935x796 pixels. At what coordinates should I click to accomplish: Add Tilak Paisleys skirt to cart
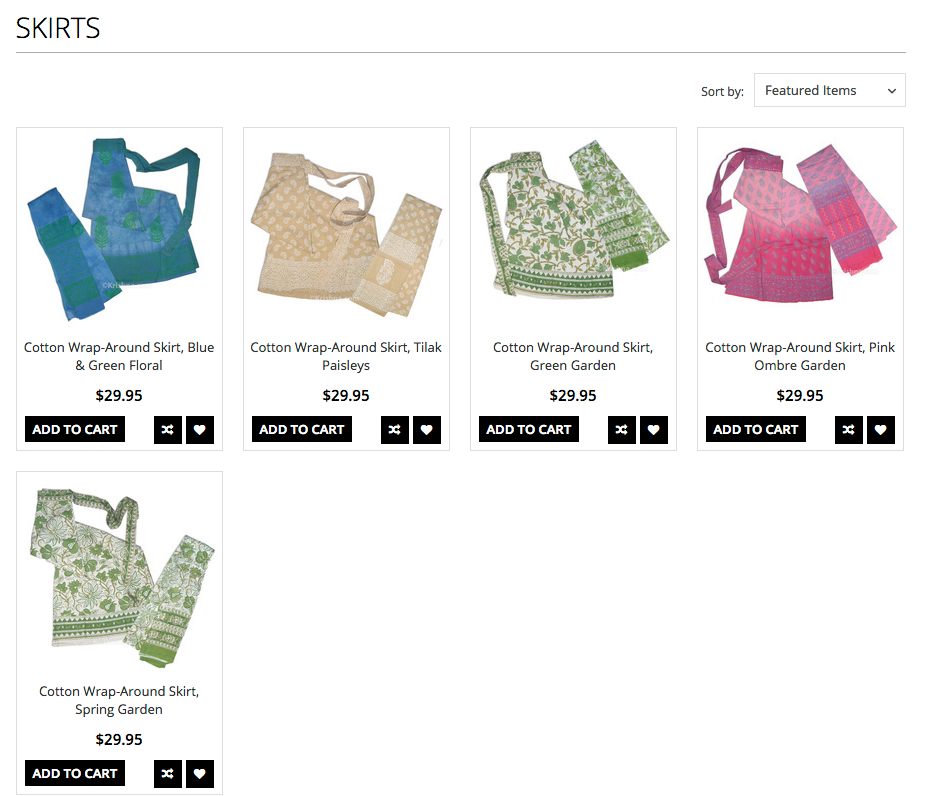click(x=302, y=429)
